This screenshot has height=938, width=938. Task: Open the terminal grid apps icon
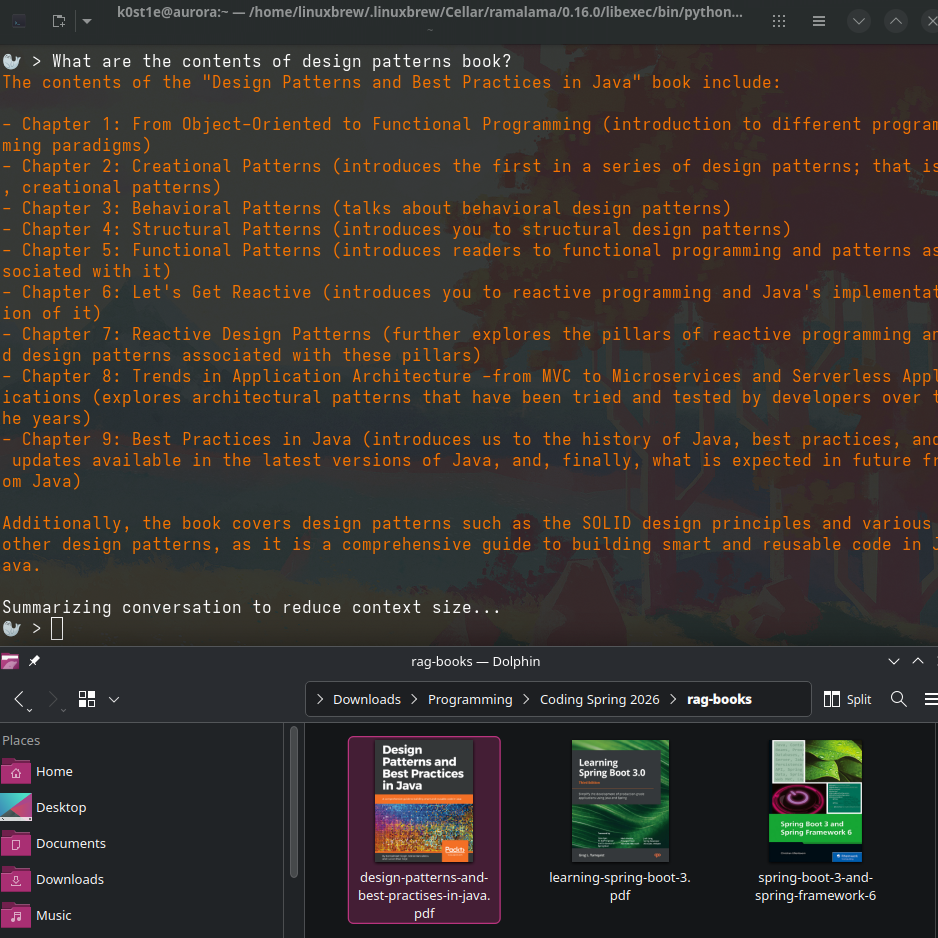779,22
